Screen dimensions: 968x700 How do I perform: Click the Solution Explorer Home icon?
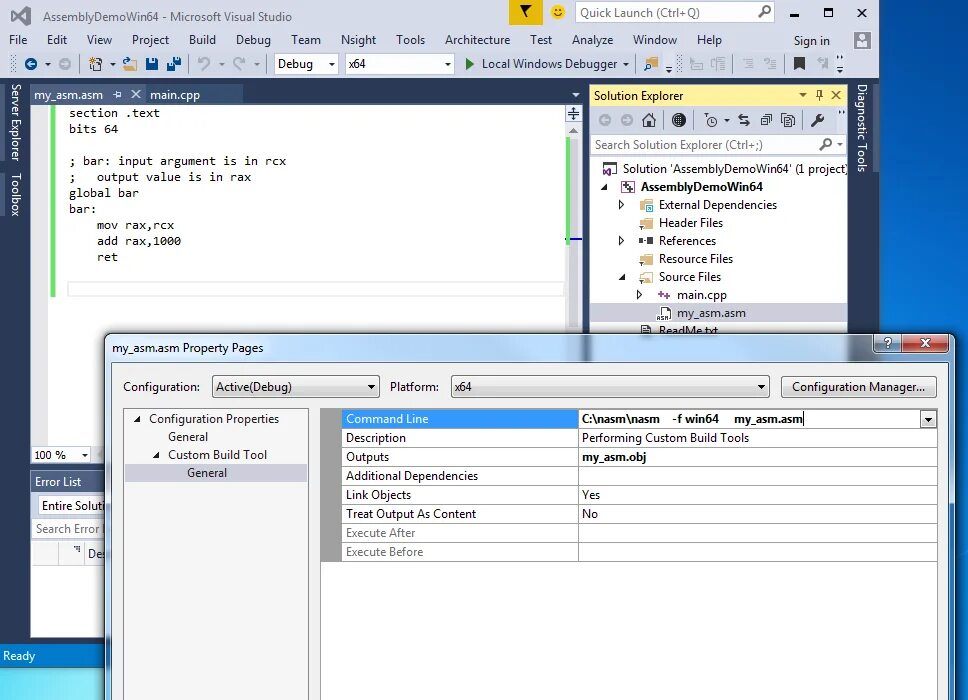649,120
